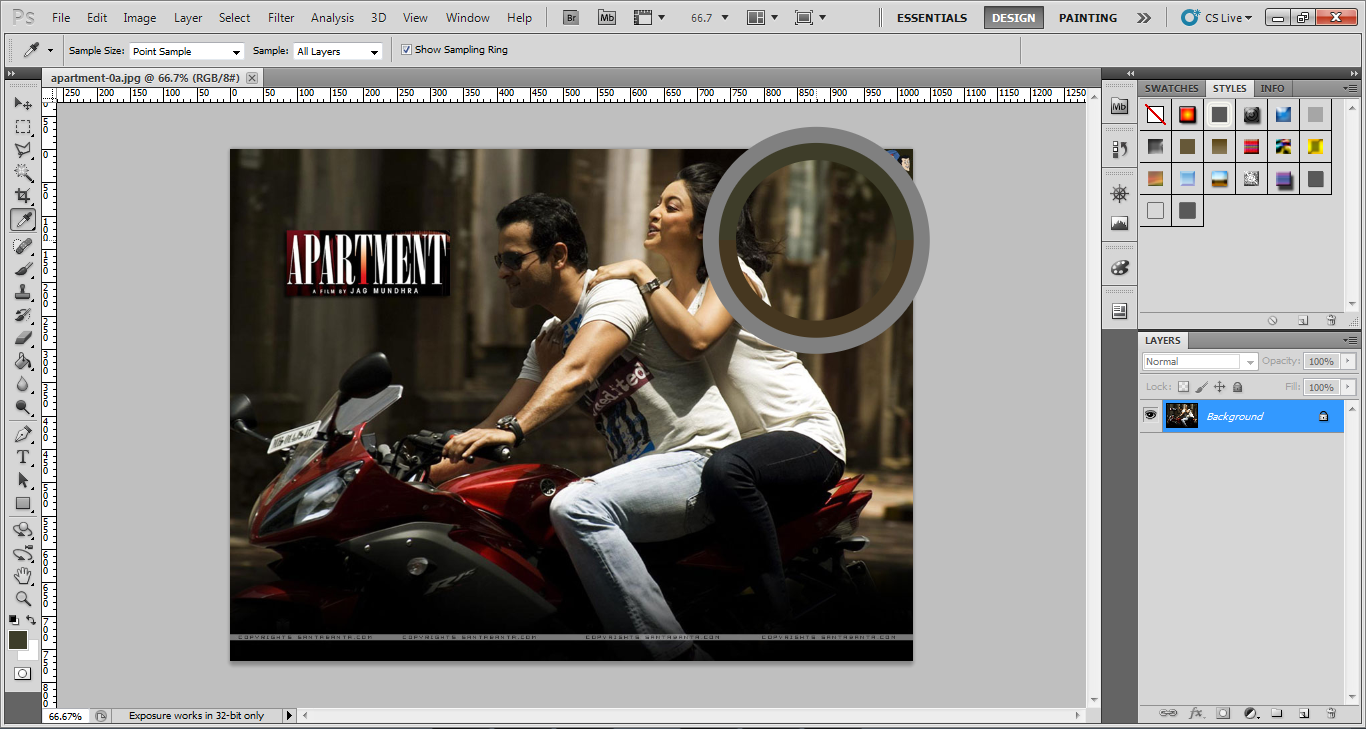Viewport: 1366px width, 729px height.
Task: Open the Opacity slider arrow
Action: pyautogui.click(x=1348, y=361)
